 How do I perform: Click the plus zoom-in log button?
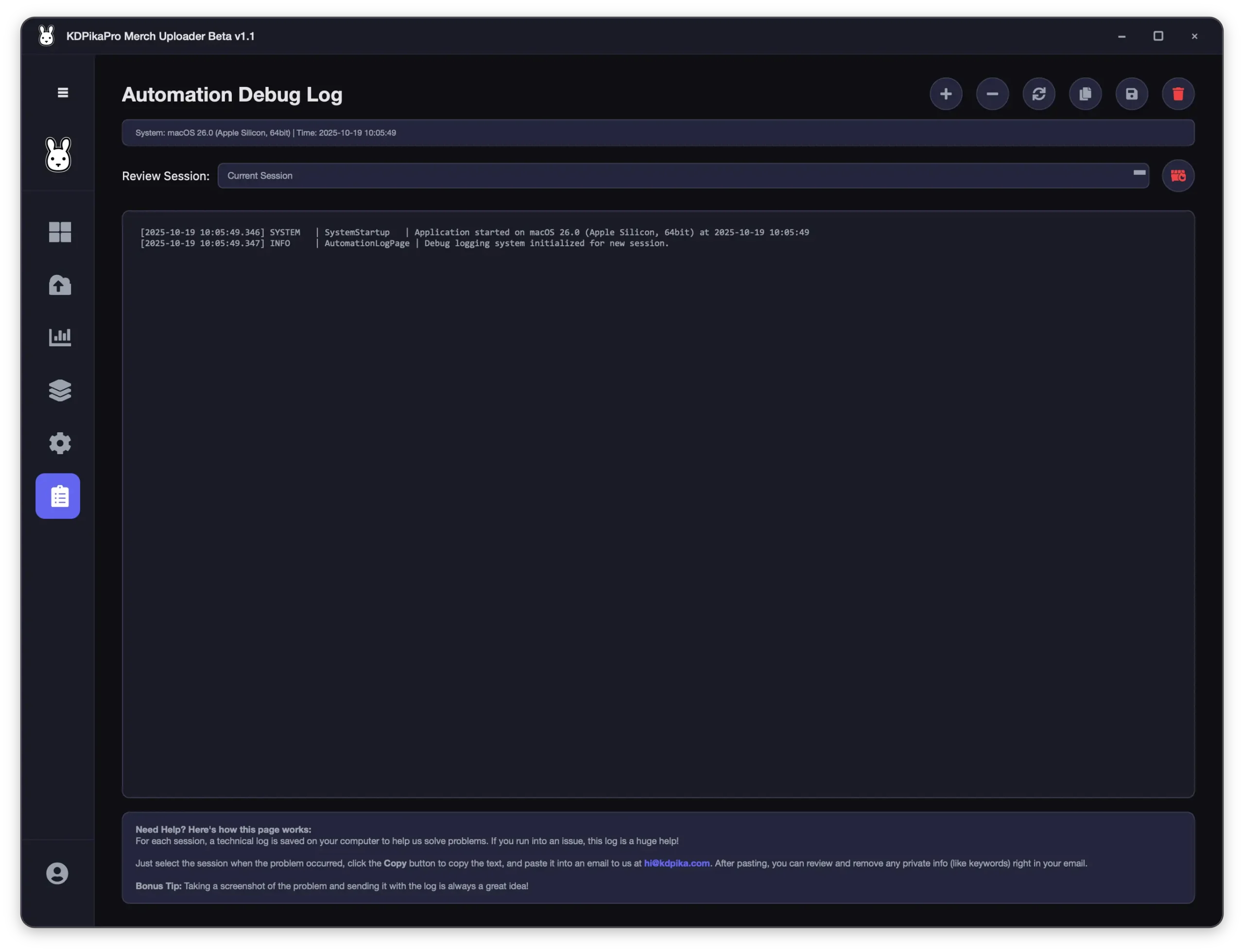pyautogui.click(x=945, y=94)
